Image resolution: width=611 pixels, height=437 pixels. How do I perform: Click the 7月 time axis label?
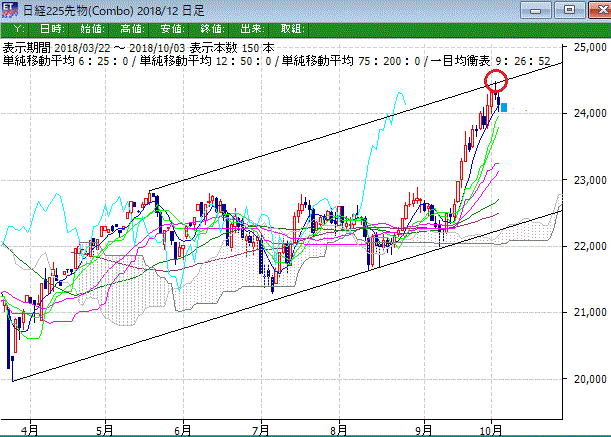(261, 430)
